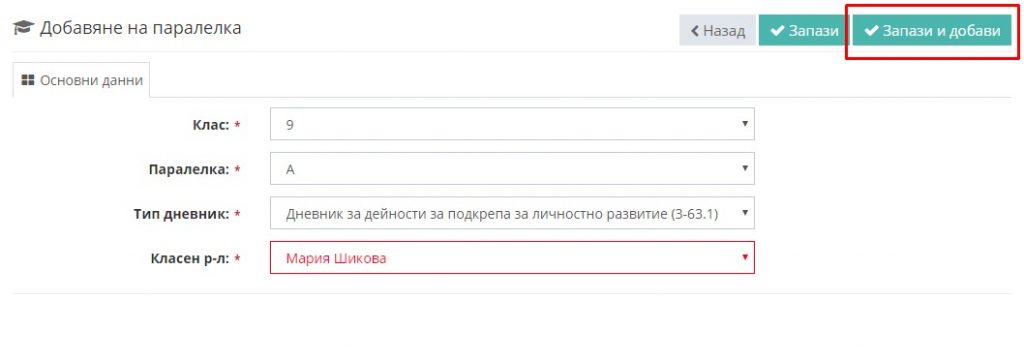Click the arrow of the Клас dropdown
Screen dimensions: 1024x360
click(744, 123)
